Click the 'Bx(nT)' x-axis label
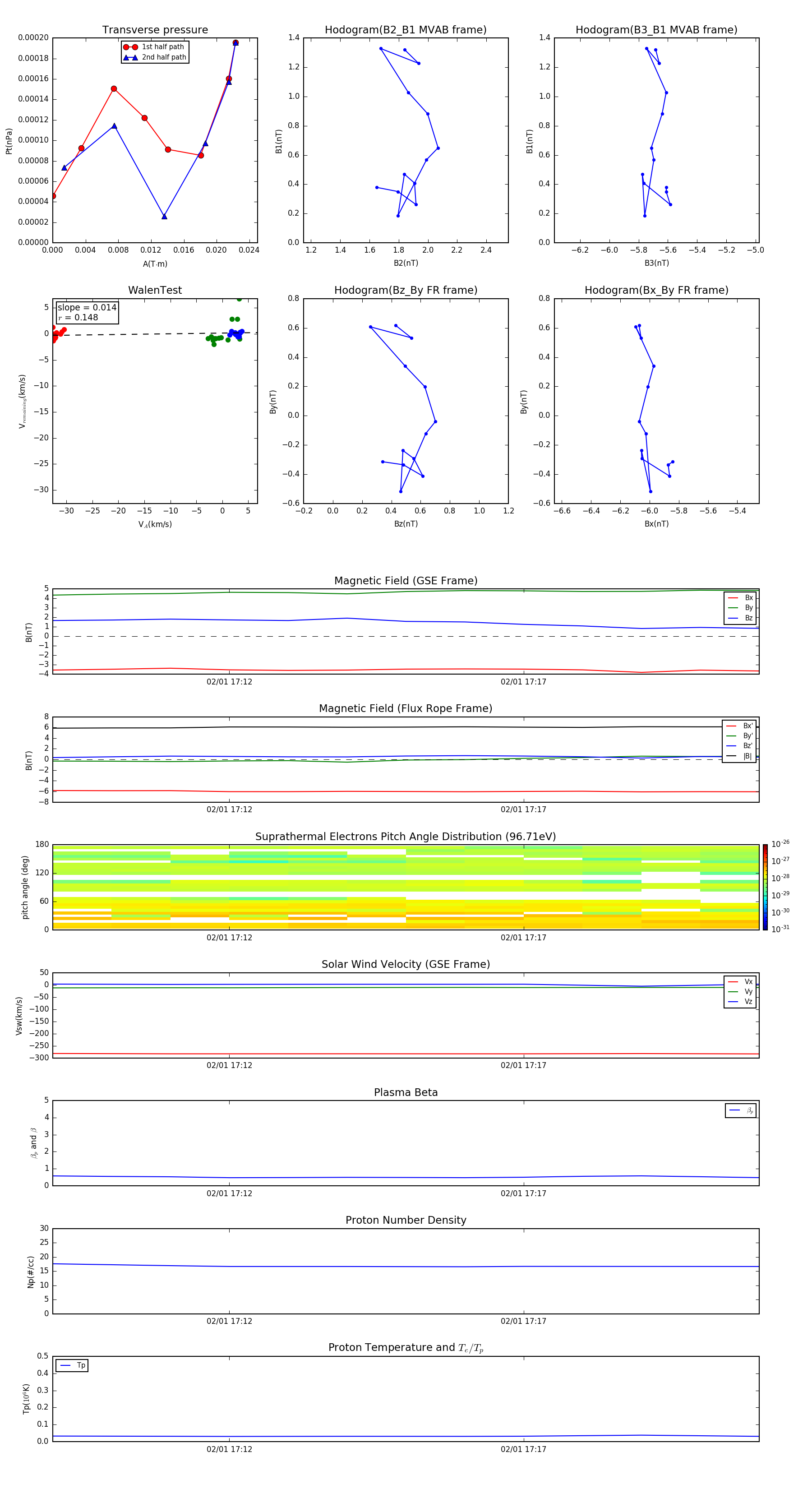 pos(656,524)
